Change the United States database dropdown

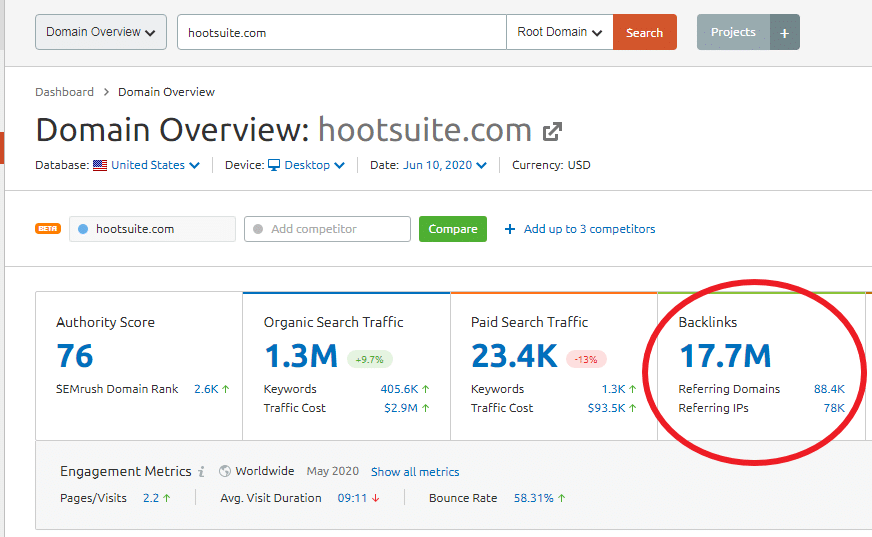point(155,165)
